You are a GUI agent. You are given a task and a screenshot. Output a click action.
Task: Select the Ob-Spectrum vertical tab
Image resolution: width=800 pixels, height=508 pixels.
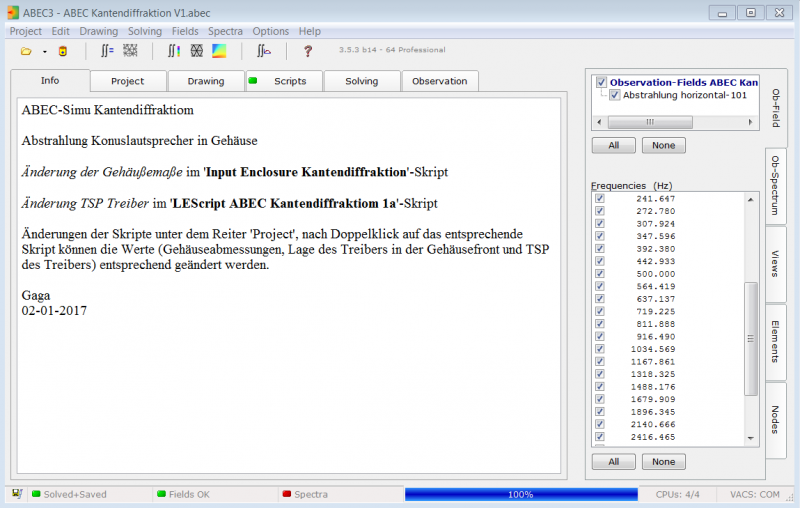pyautogui.click(x=775, y=186)
